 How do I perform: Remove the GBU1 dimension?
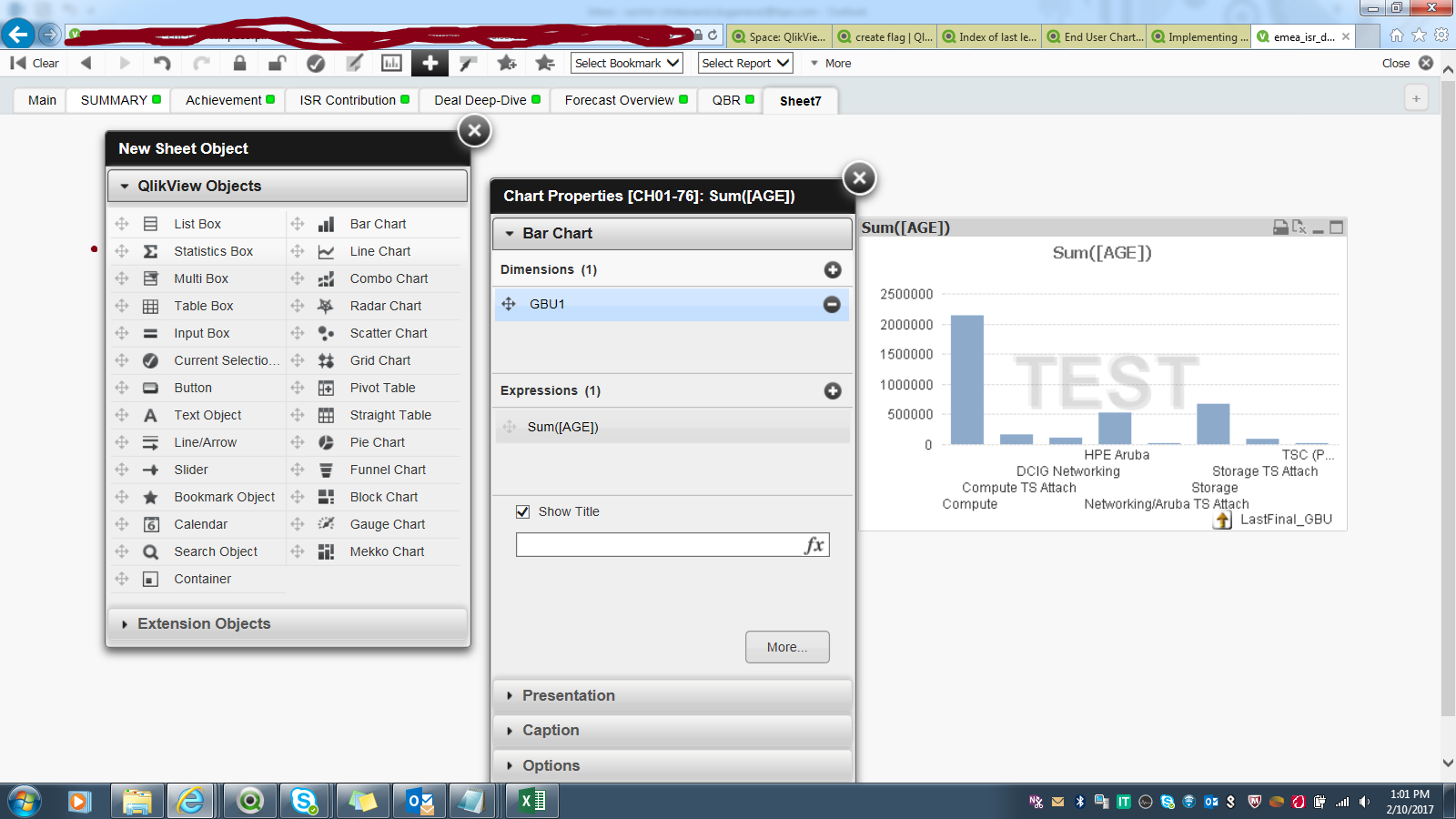[x=832, y=305]
